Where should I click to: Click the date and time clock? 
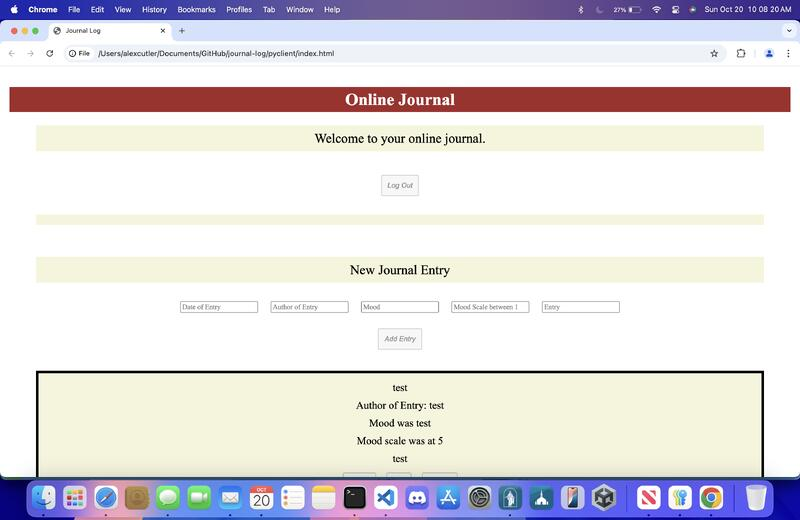click(x=748, y=9)
